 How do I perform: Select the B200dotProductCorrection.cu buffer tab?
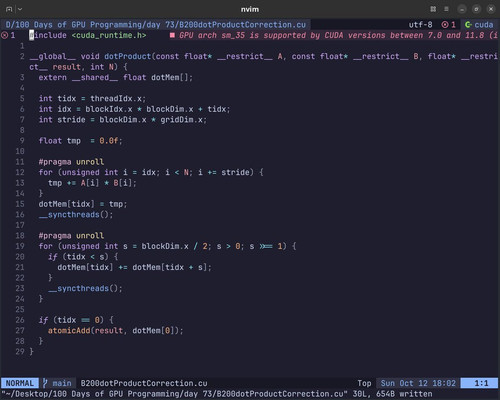coord(155,25)
